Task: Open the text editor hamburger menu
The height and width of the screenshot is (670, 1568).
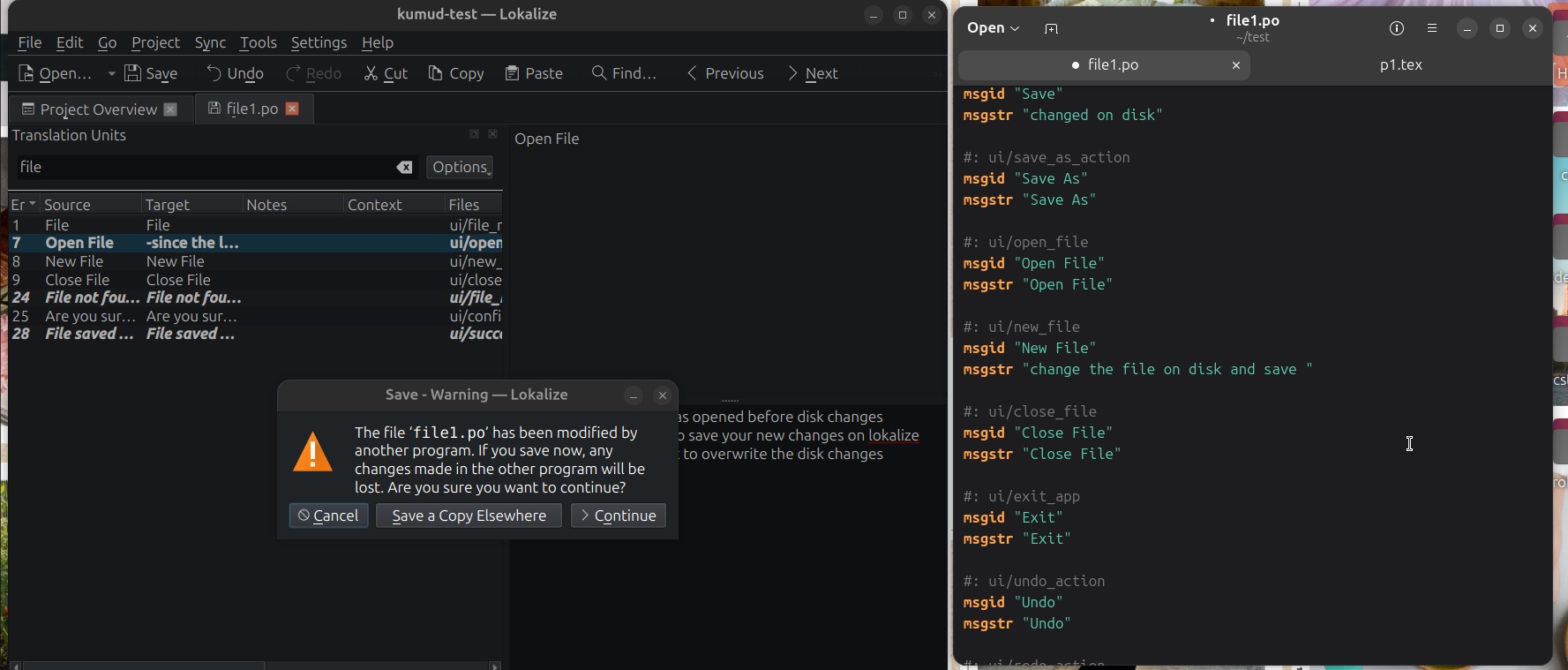Action: pos(1431,28)
